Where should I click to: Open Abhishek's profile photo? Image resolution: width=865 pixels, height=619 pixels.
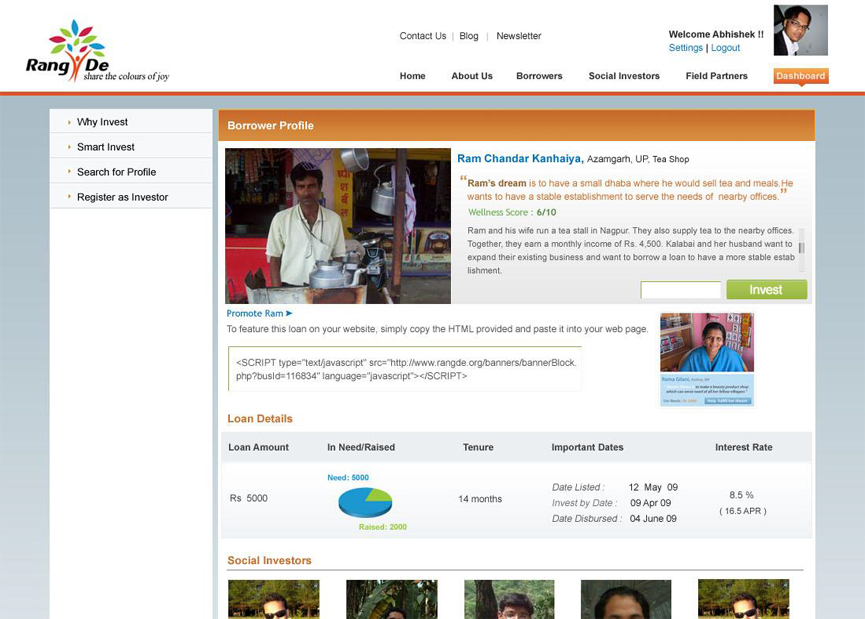(x=800, y=30)
